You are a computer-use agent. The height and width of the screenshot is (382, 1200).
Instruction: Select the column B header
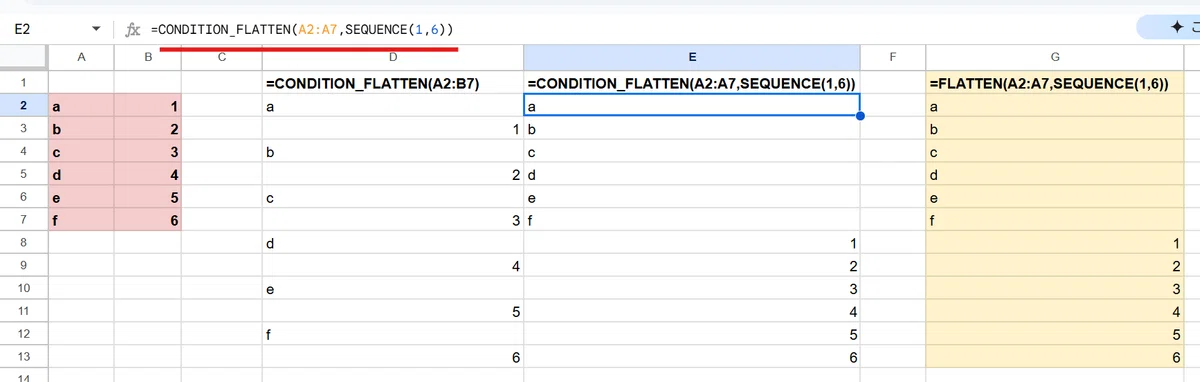tap(148, 58)
